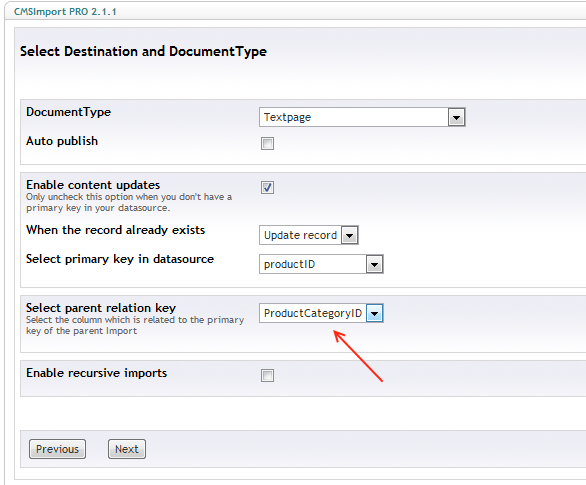Click the Enable recursive imports label
The image size is (586, 485).
(96, 373)
